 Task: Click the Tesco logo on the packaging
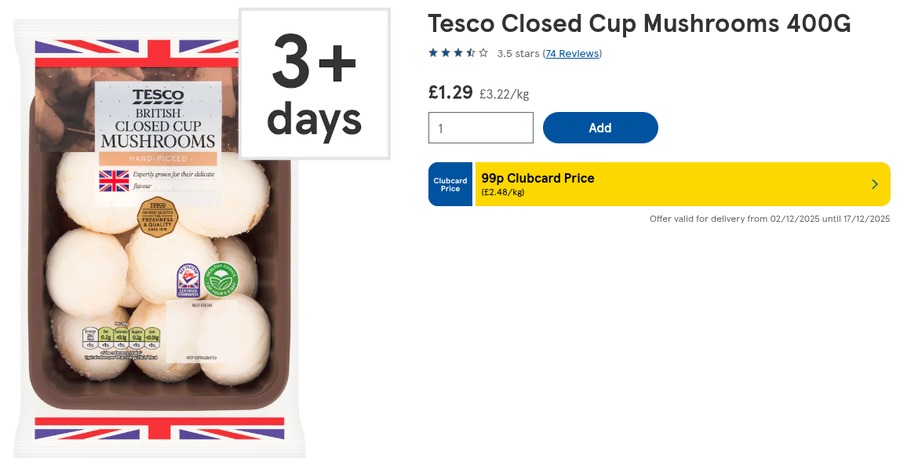tap(158, 96)
